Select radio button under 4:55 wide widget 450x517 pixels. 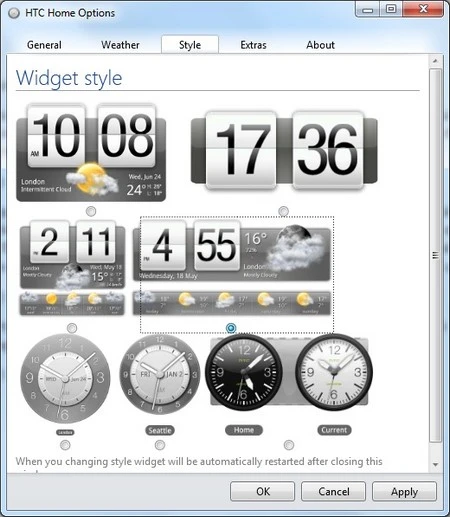coord(231,328)
